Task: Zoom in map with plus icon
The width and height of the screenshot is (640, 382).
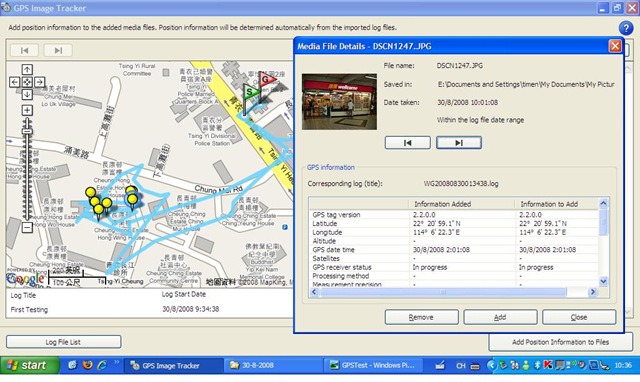Action: click(27, 110)
